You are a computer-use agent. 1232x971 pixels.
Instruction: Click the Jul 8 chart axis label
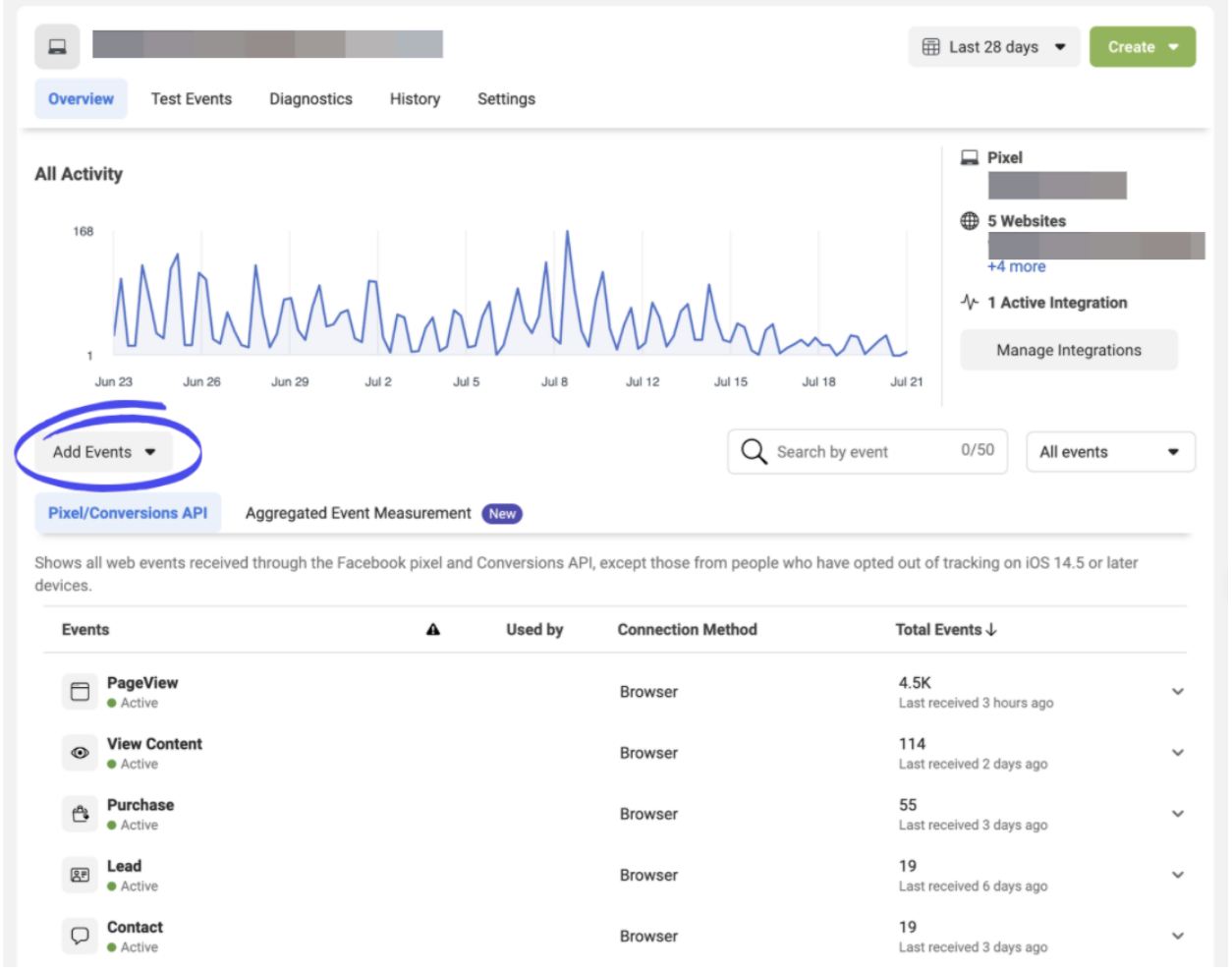point(554,382)
